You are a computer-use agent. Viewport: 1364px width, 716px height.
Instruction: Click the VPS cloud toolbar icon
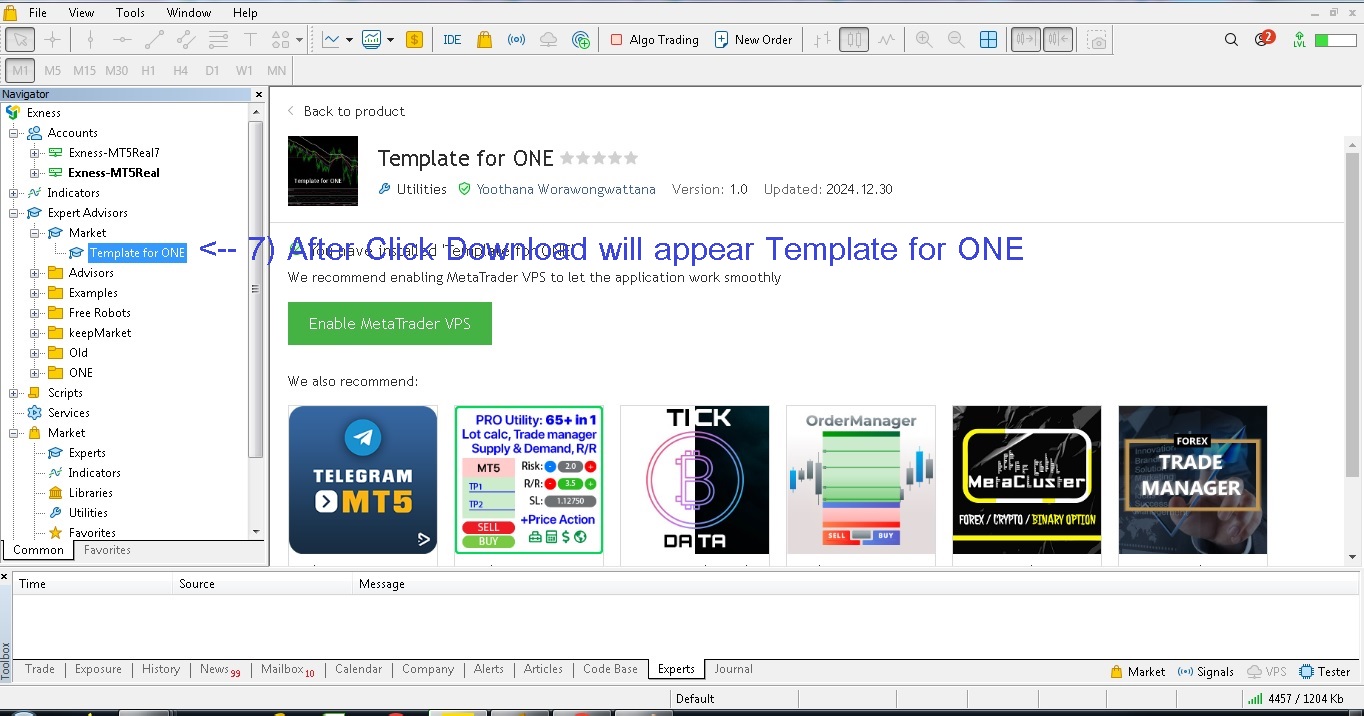(x=548, y=40)
